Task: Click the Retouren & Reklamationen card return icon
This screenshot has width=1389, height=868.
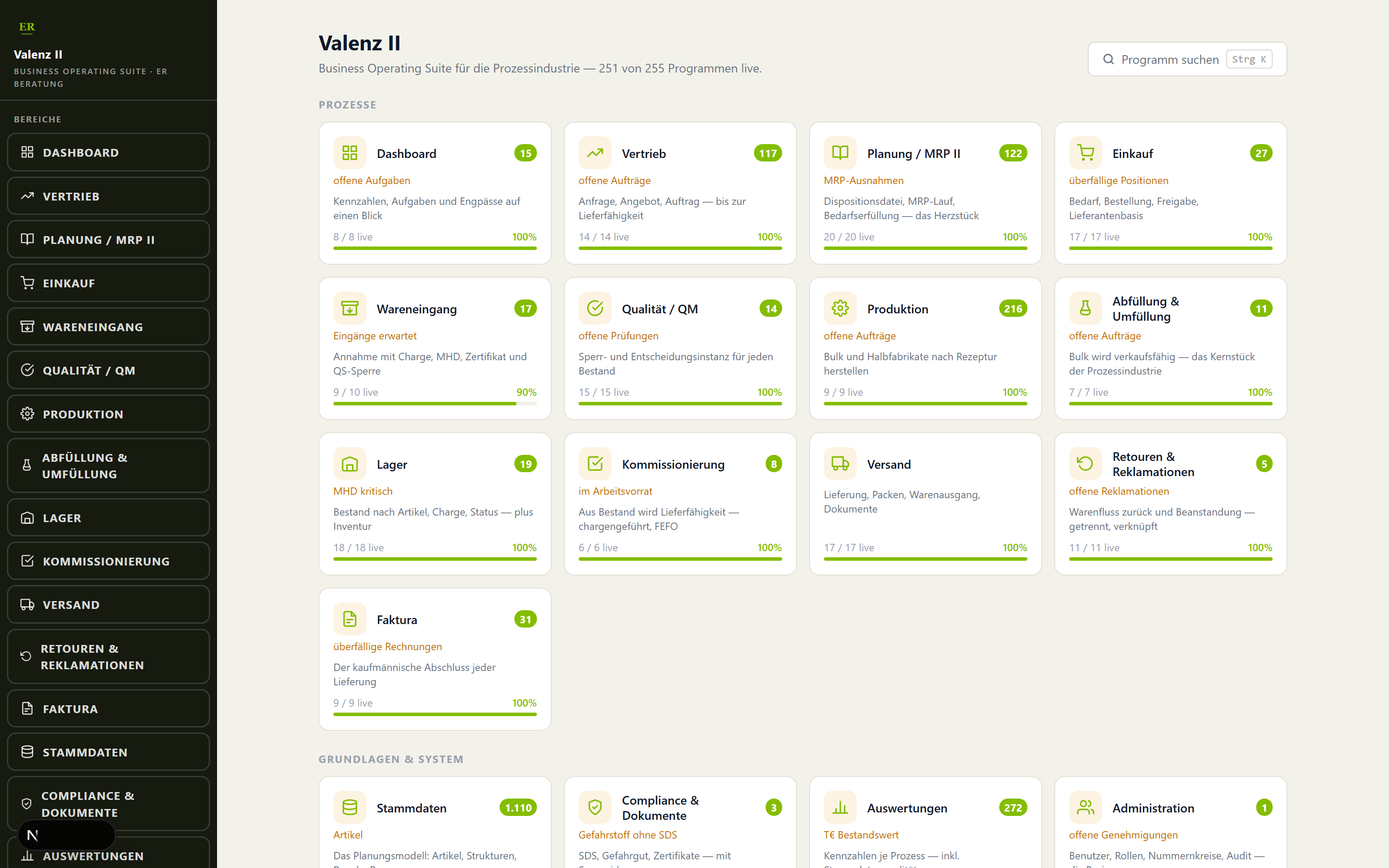Action: (1085, 464)
